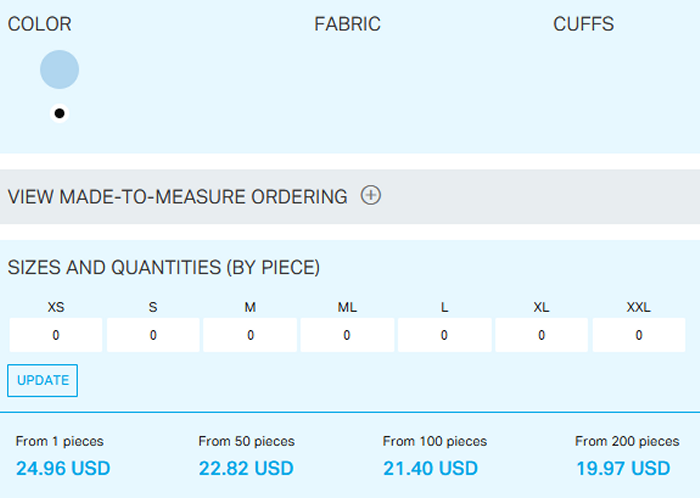Open the View Made-To-Measure Ordering section

tap(178, 197)
